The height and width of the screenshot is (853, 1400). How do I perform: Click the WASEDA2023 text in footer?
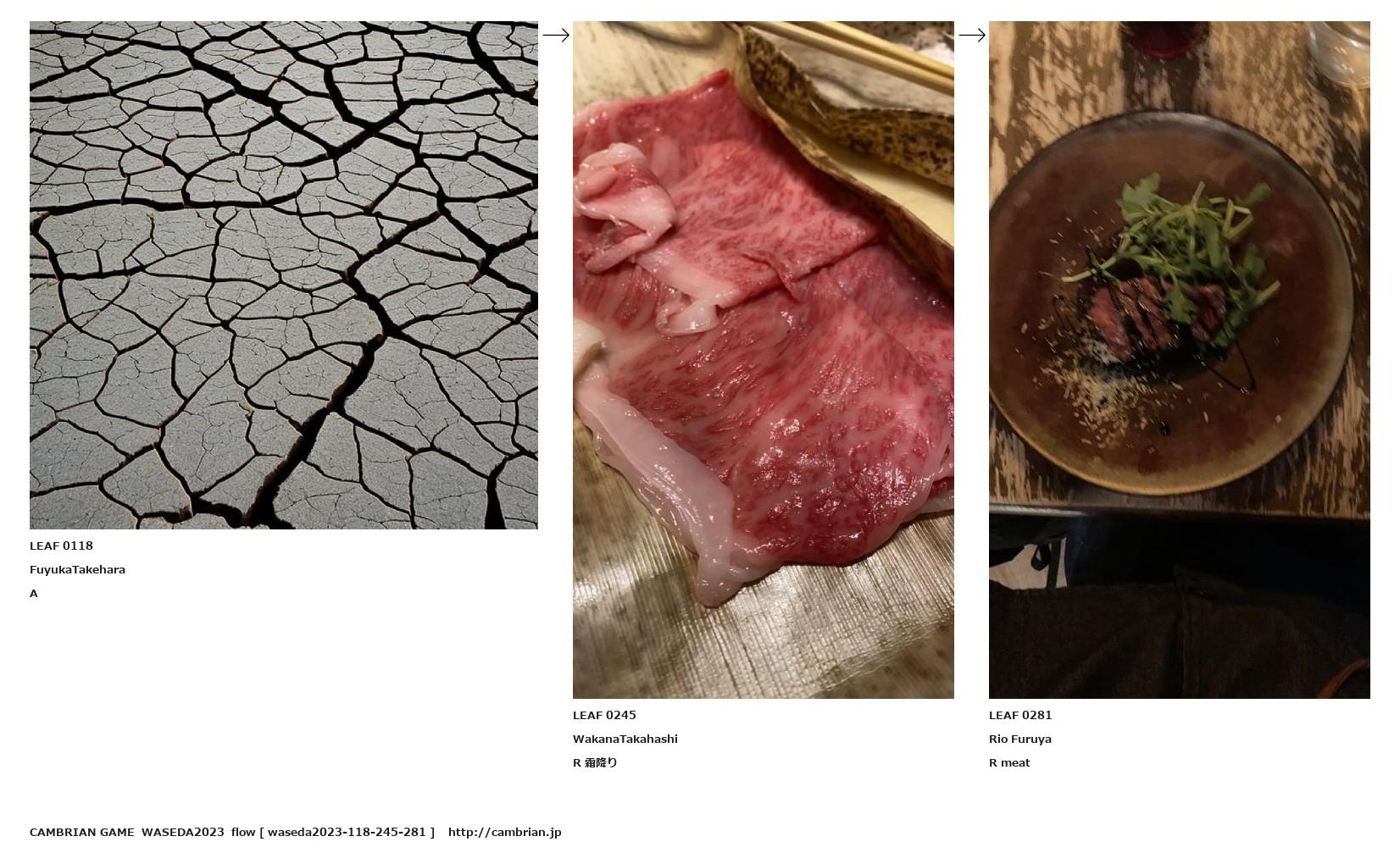point(183,832)
